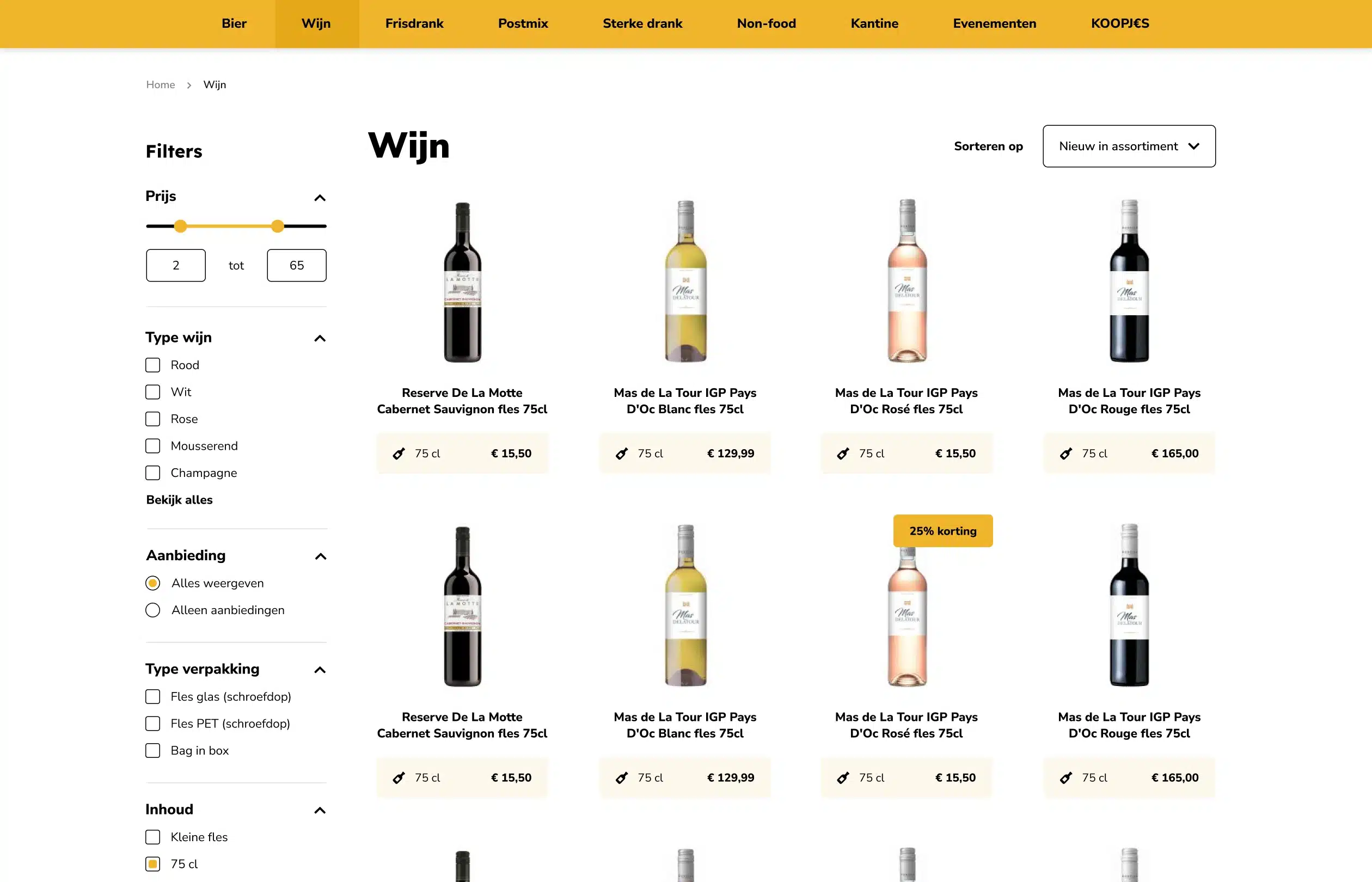Enable the Mousserend checkbox
The height and width of the screenshot is (882, 1372).
point(153,446)
